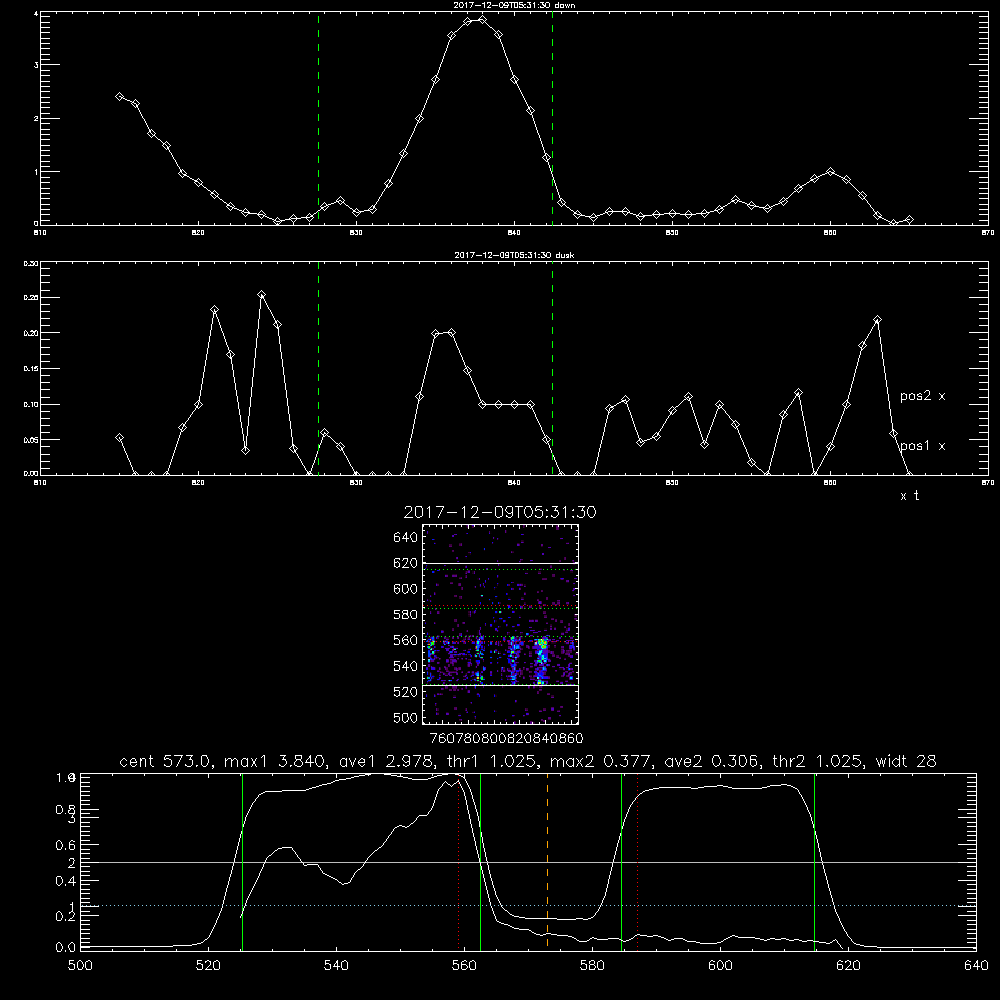Click the y-axis label 520 beside the spectrogram

click(406, 692)
